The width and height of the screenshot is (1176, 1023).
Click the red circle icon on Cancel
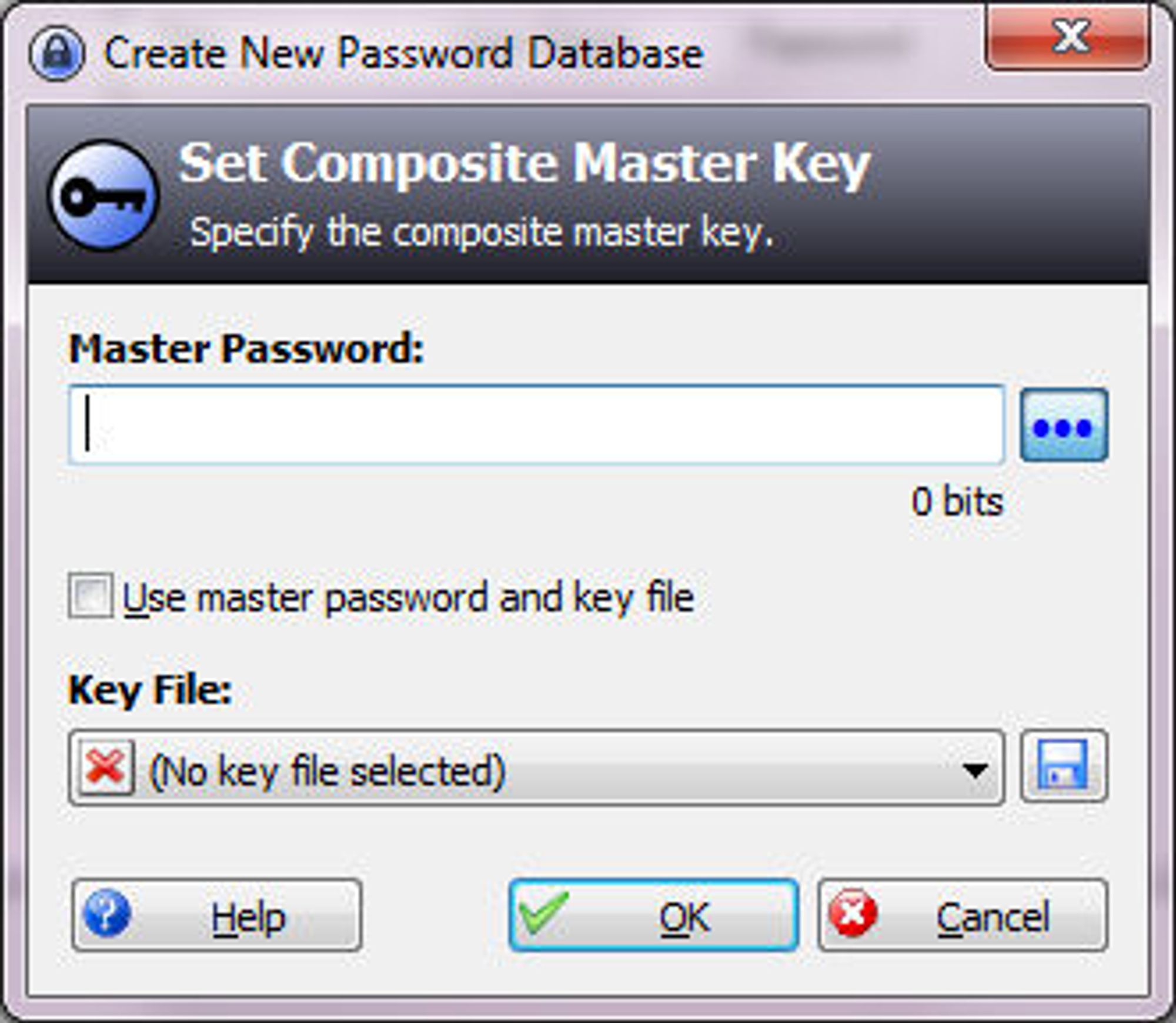click(x=853, y=913)
